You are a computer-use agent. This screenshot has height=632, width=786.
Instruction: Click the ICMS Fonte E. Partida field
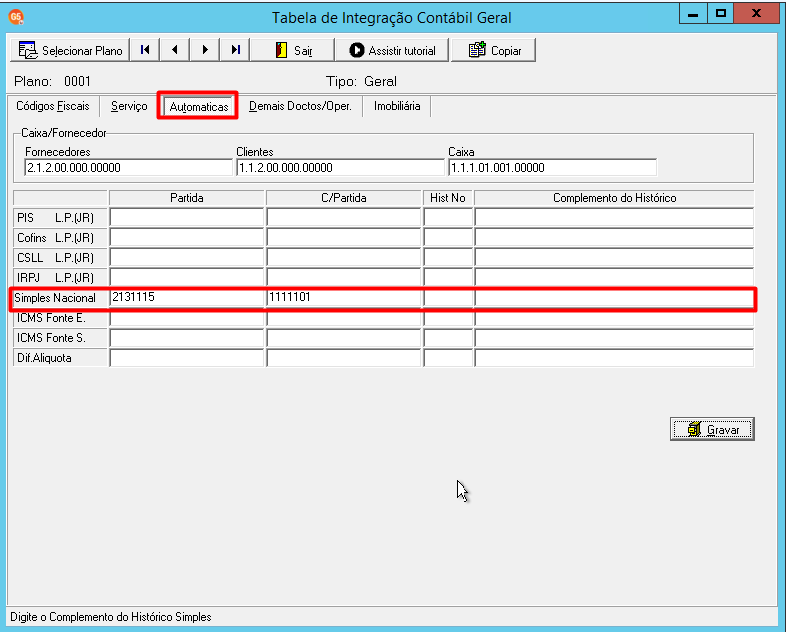[x=186, y=318]
